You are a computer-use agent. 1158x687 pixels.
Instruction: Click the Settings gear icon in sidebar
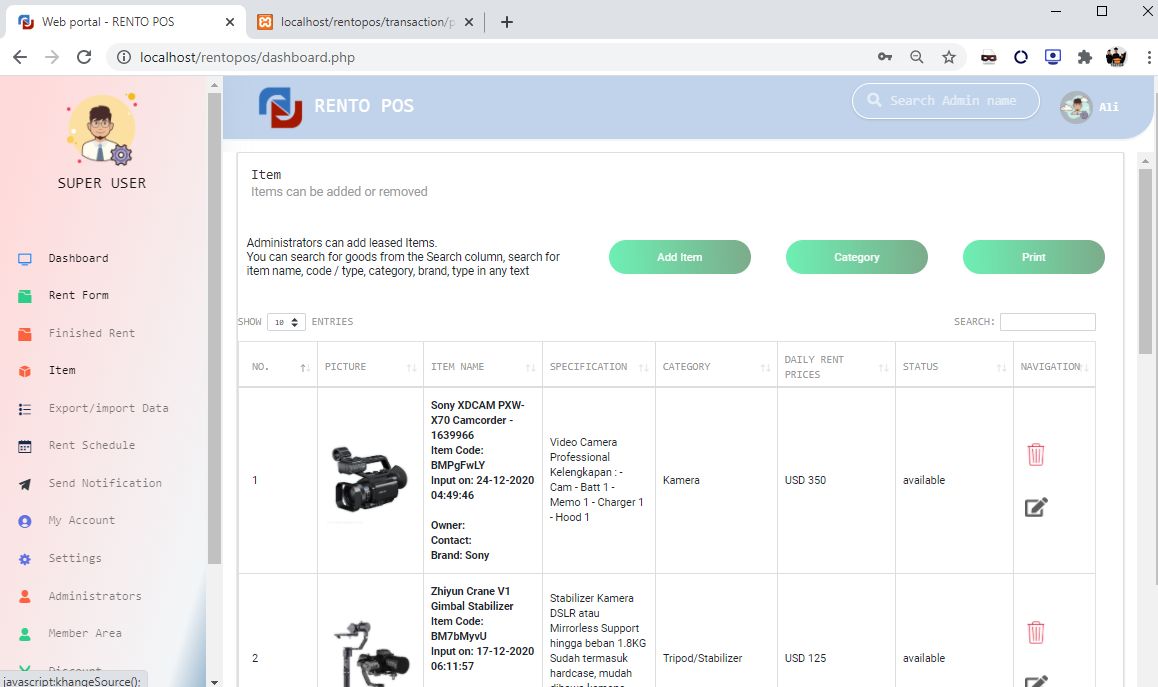24,559
